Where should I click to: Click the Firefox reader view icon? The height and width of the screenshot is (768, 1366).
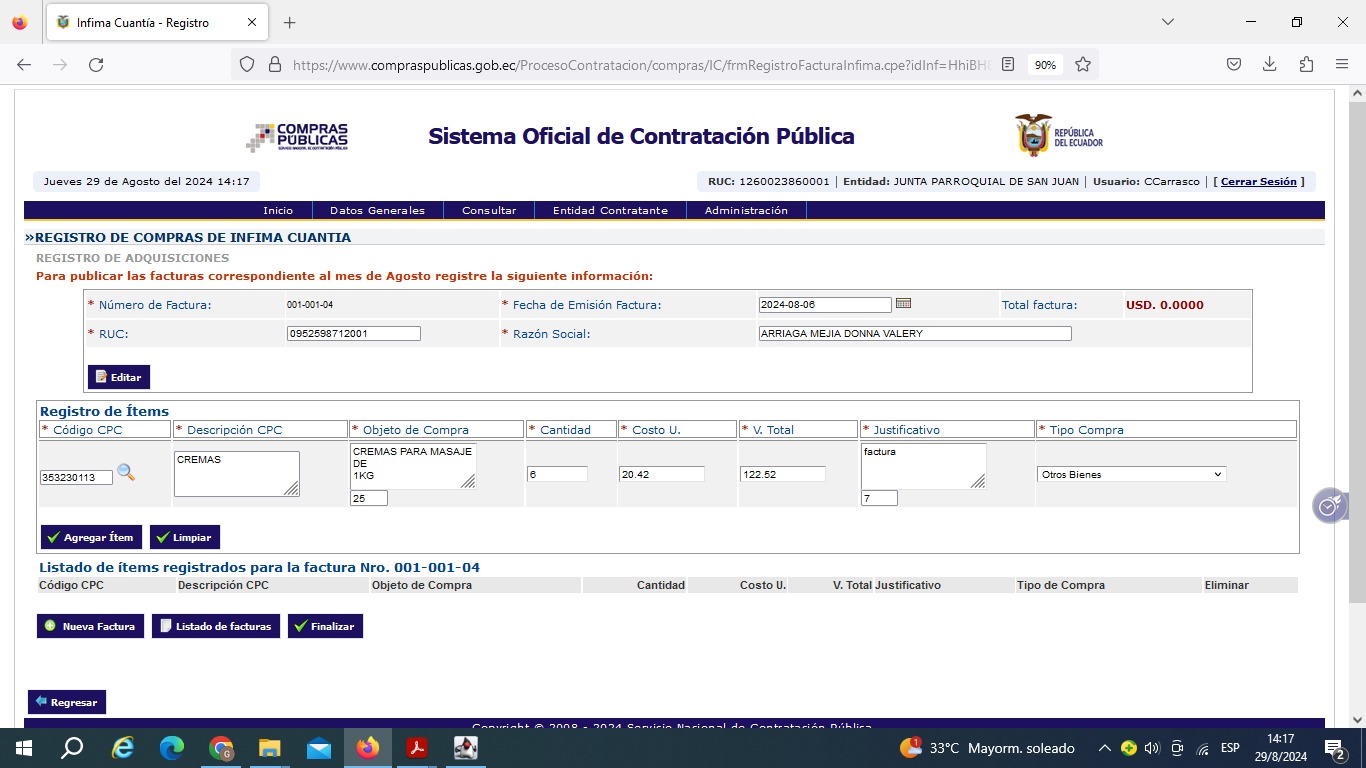tap(1008, 64)
